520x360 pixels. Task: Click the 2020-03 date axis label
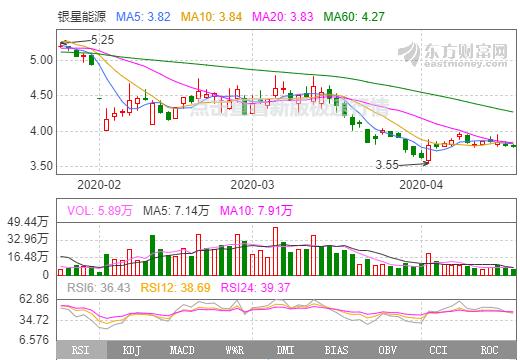point(252,185)
